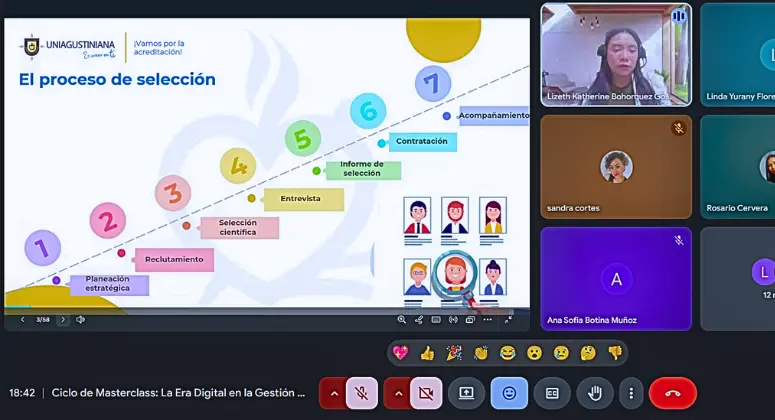Toggle closed captions
The width and height of the screenshot is (775, 420).
click(551, 393)
